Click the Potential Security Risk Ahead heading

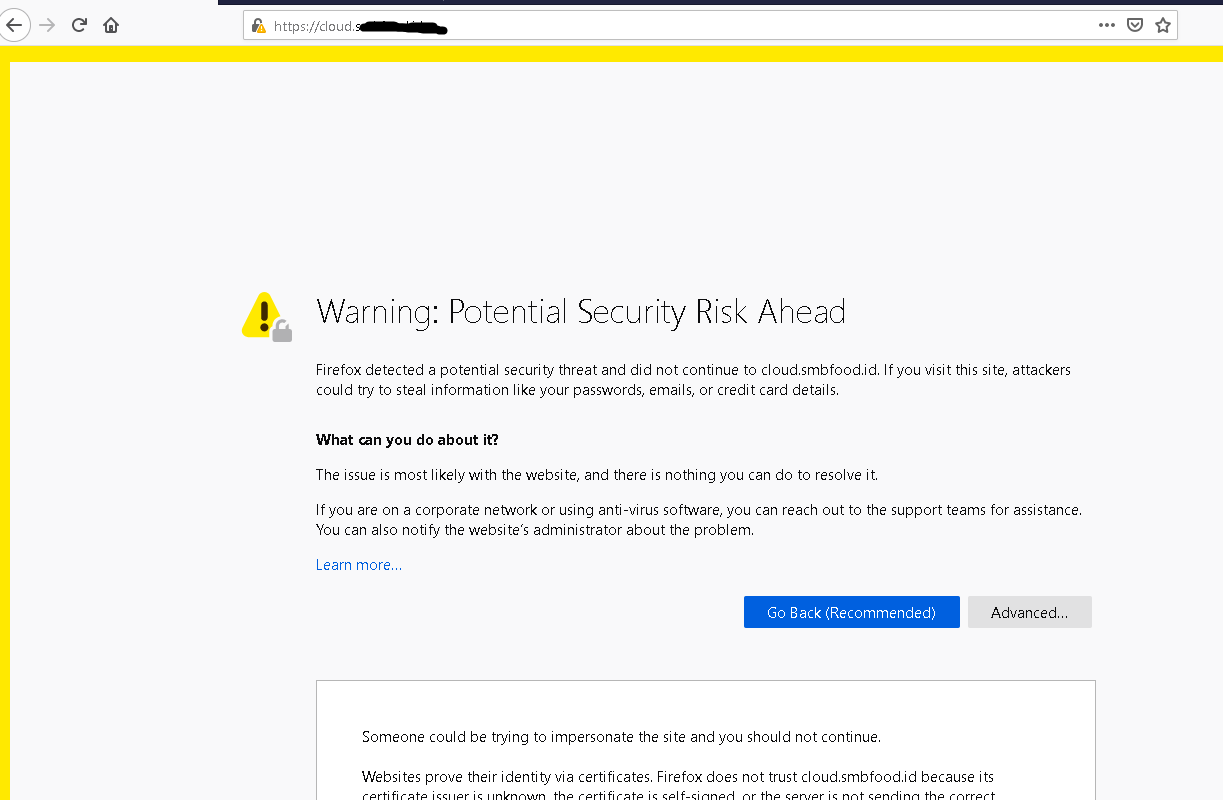point(581,312)
